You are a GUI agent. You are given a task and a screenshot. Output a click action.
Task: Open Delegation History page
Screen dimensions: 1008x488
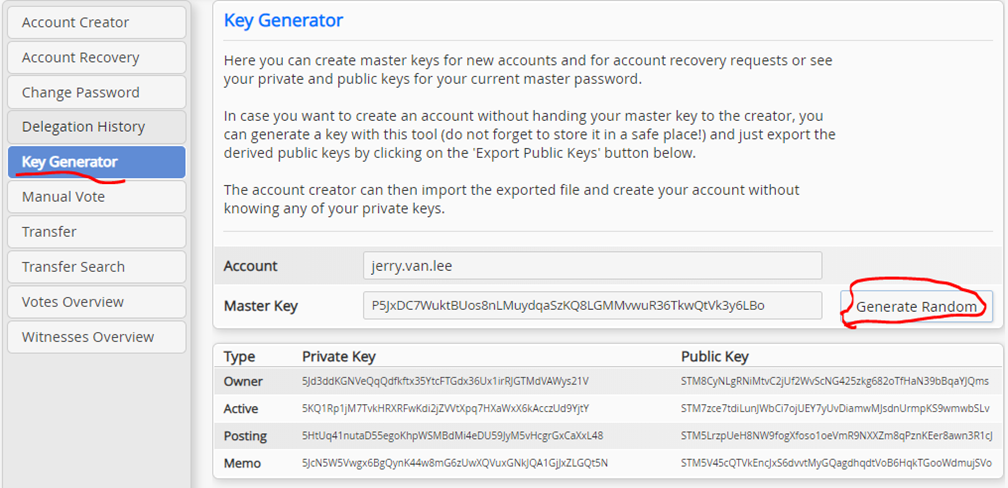click(x=96, y=127)
